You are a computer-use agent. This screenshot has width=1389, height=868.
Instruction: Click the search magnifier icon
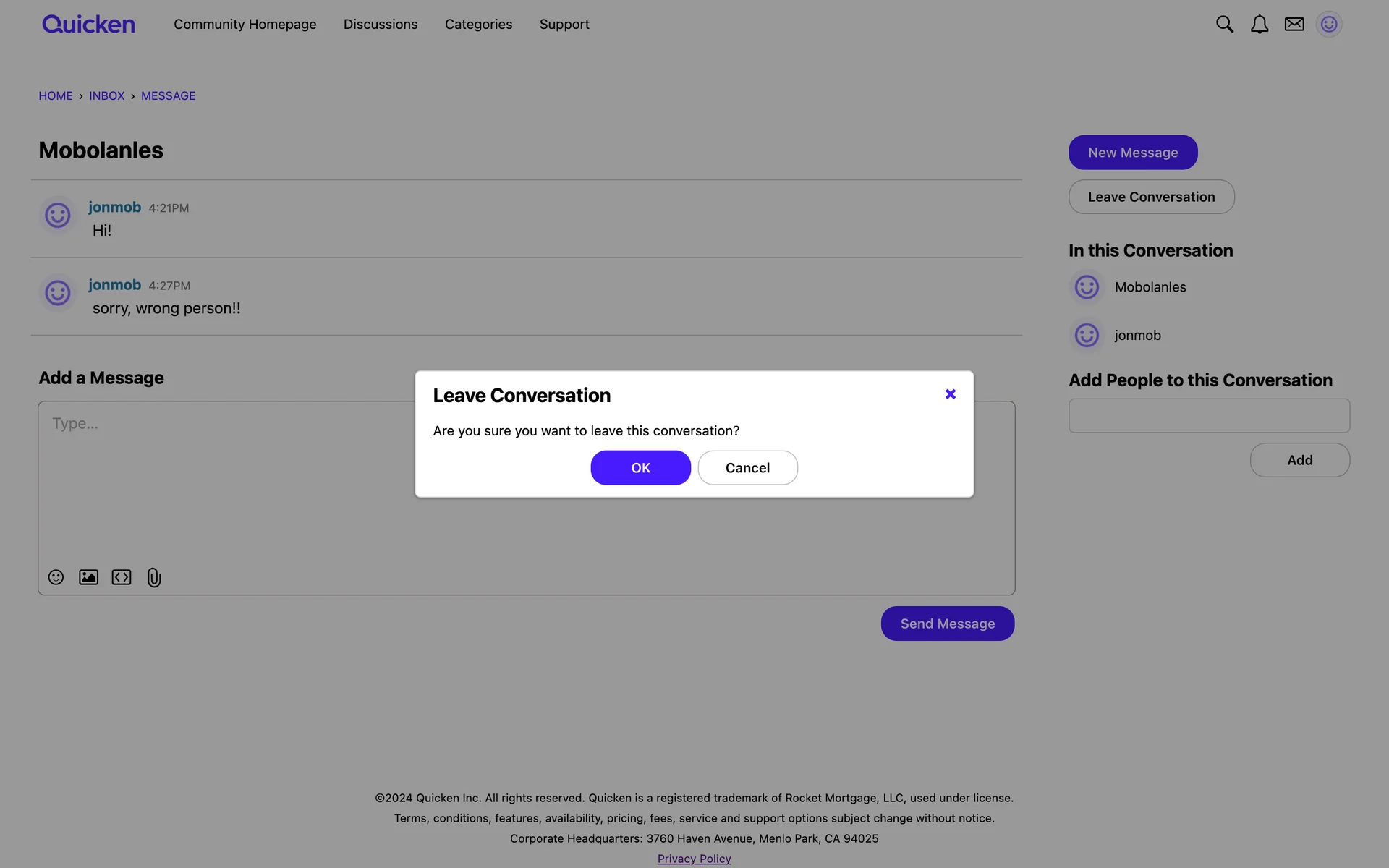point(1224,25)
